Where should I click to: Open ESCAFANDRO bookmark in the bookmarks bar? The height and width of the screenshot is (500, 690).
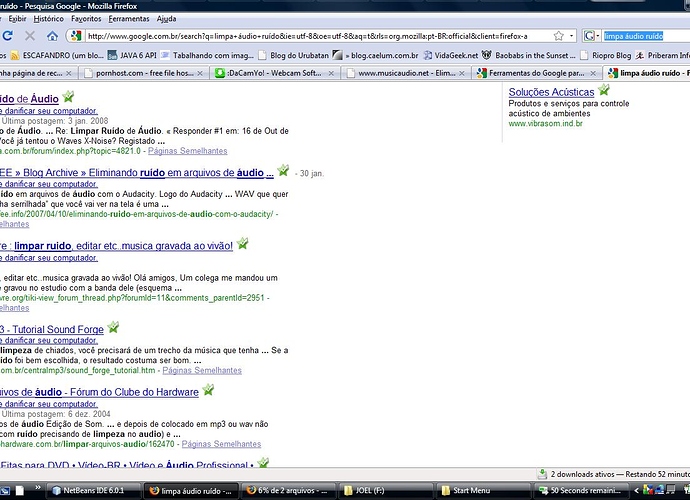57,55
